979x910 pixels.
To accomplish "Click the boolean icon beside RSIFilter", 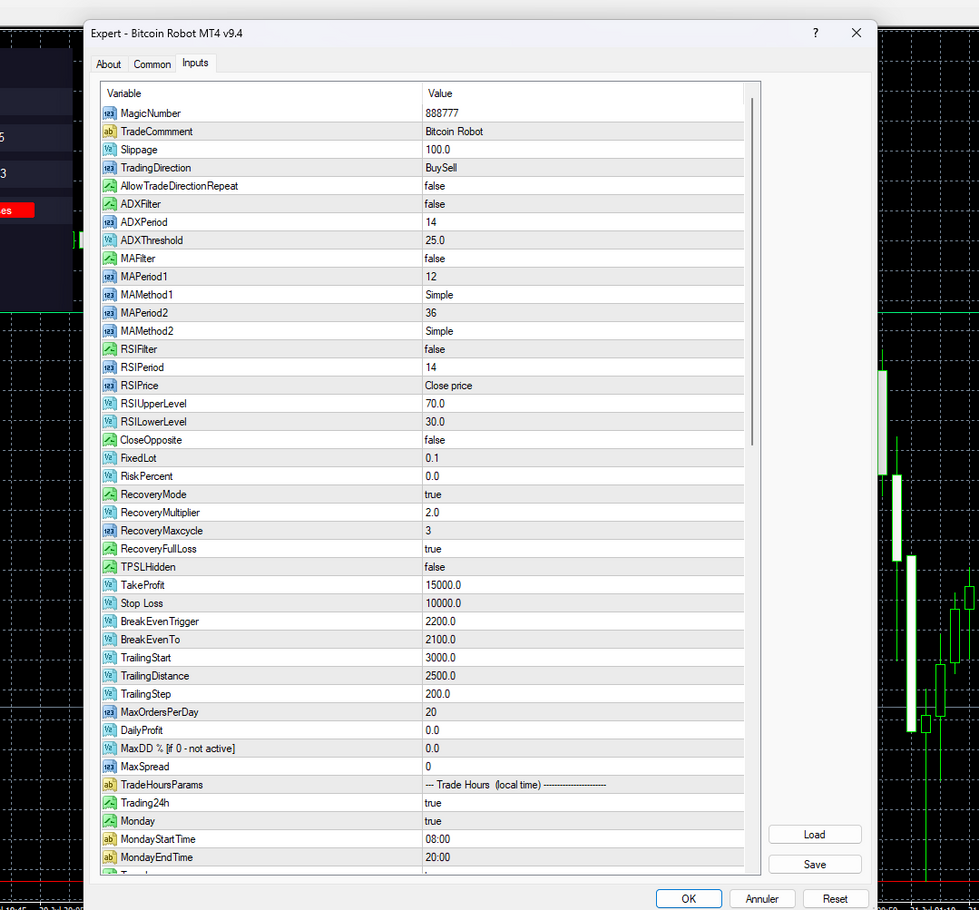I will click(x=109, y=349).
